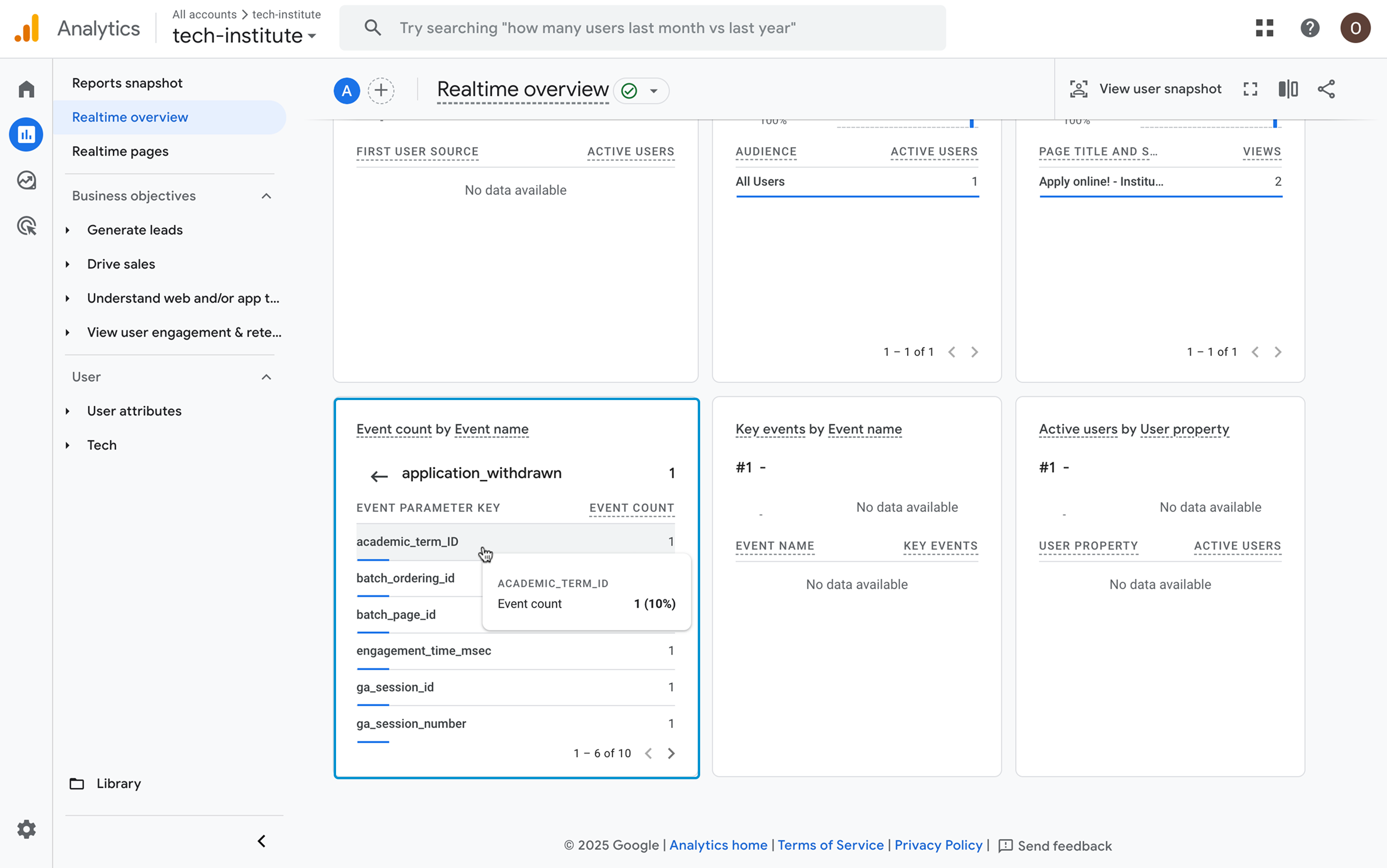
Task: Select the academic_term_ID parameter row
Action: (515, 542)
